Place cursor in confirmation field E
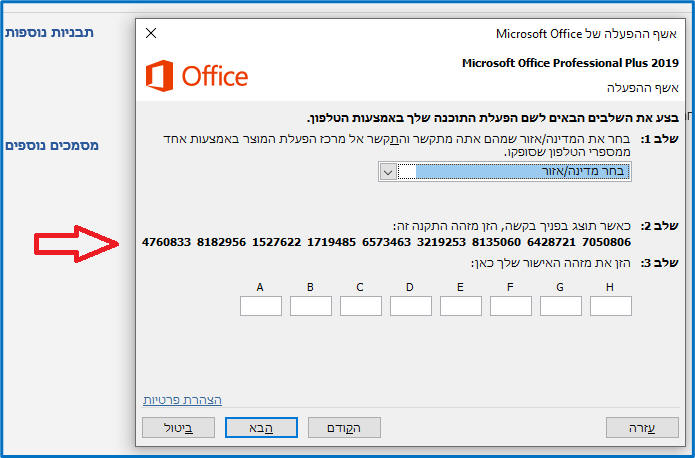695x458 pixels. coord(461,306)
